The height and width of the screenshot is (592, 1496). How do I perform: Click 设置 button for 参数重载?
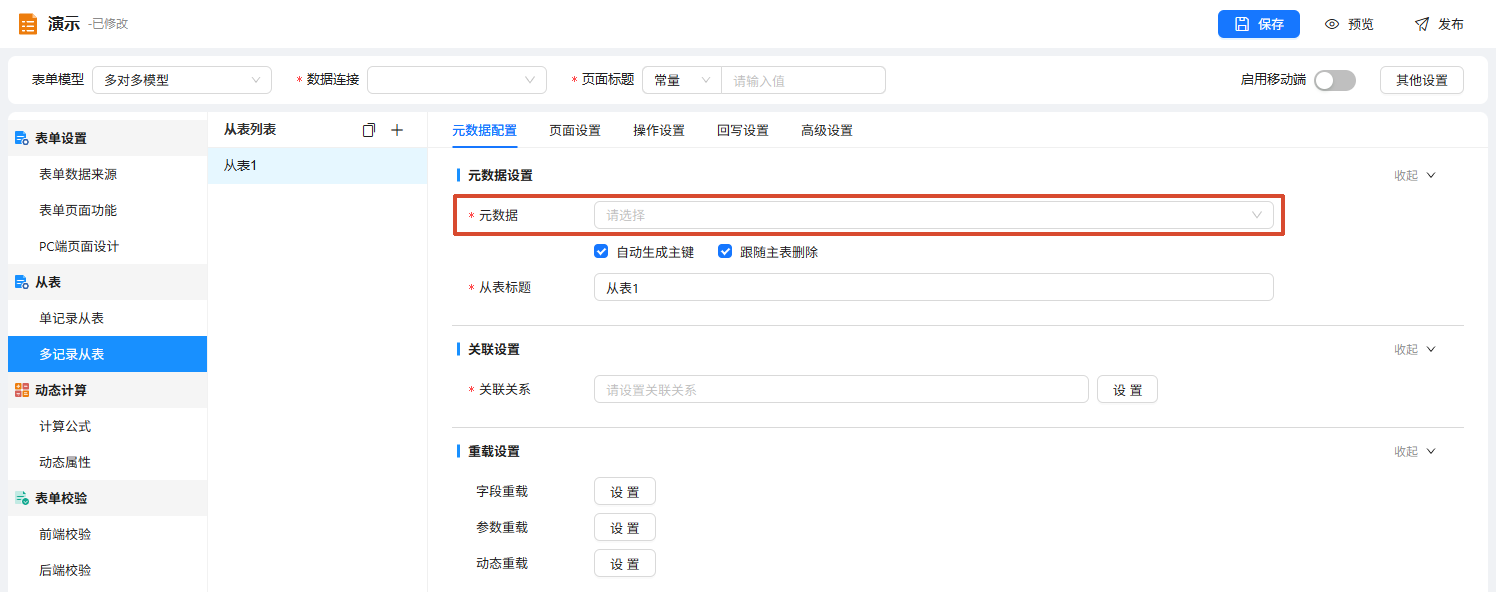(625, 527)
